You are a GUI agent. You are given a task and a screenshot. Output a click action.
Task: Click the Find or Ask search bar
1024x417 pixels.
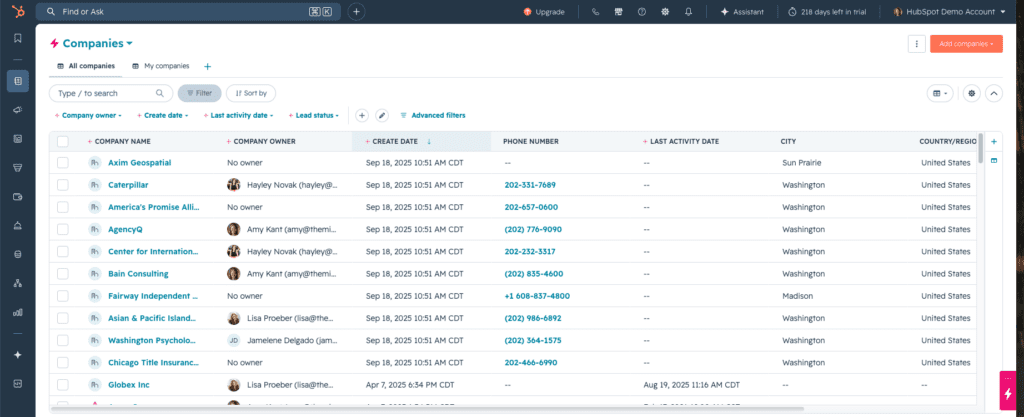pyautogui.click(x=188, y=12)
